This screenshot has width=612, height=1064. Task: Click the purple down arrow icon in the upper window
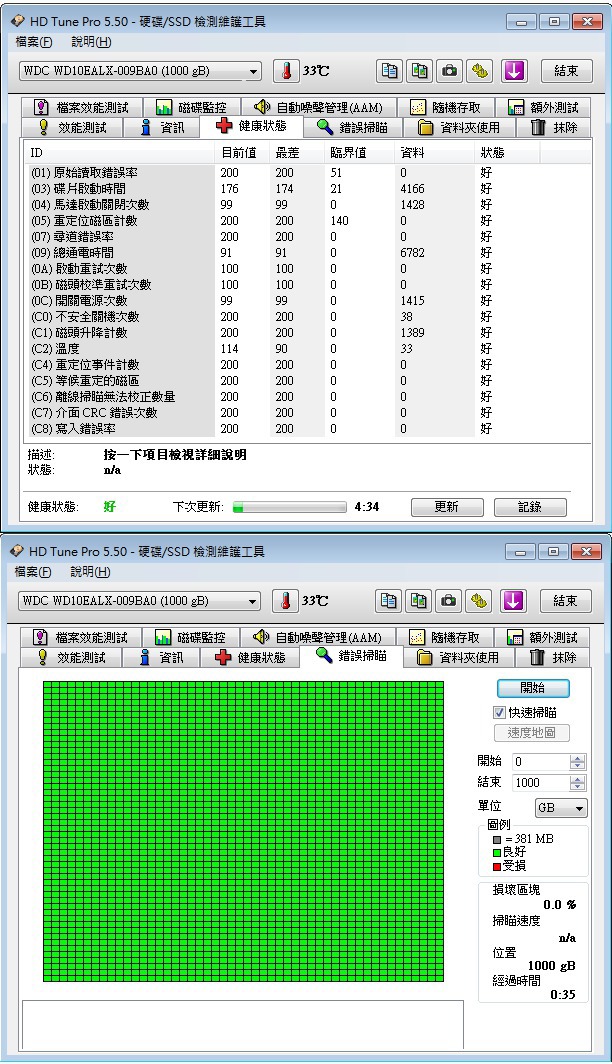pos(514,71)
